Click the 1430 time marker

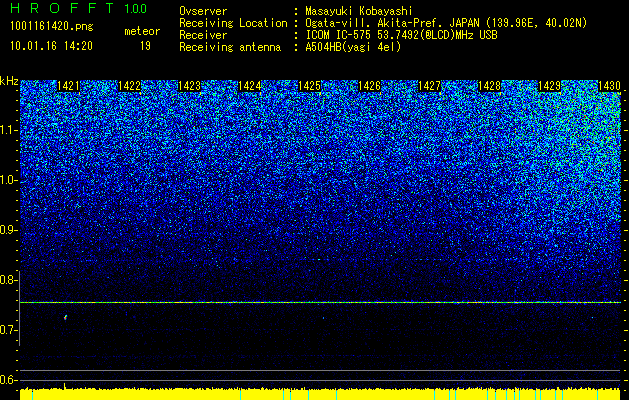pyautogui.click(x=609, y=86)
